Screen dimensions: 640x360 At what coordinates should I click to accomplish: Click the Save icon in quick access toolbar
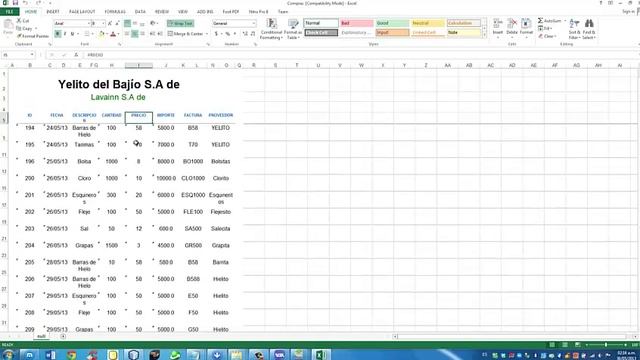[15, 3]
